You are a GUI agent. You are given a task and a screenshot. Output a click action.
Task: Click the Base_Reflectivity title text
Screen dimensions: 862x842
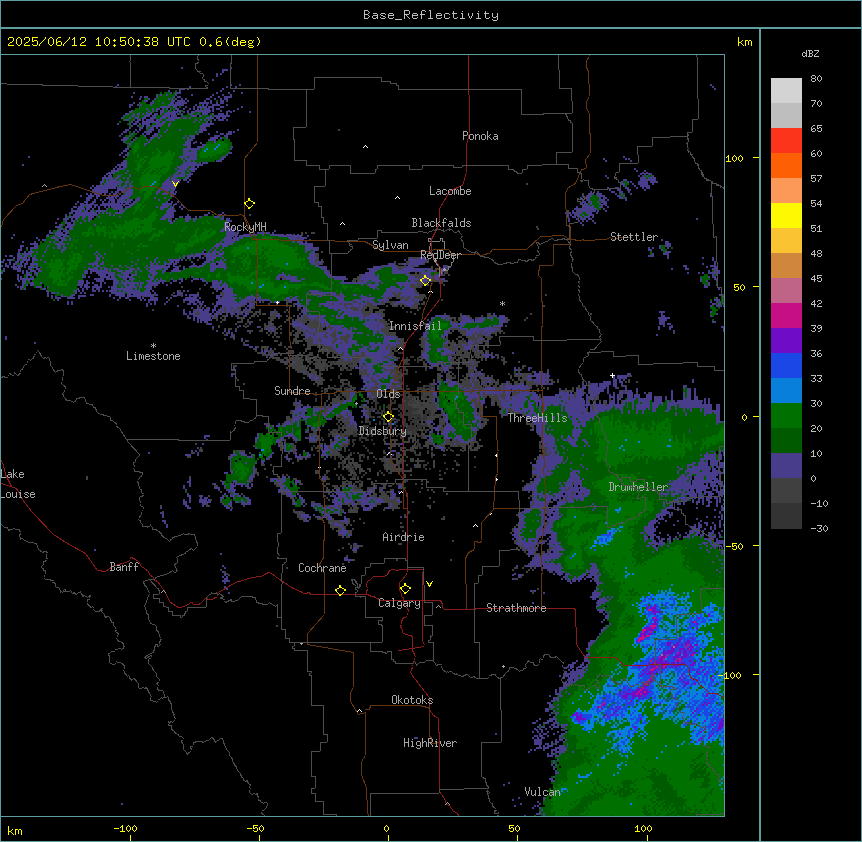[430, 15]
